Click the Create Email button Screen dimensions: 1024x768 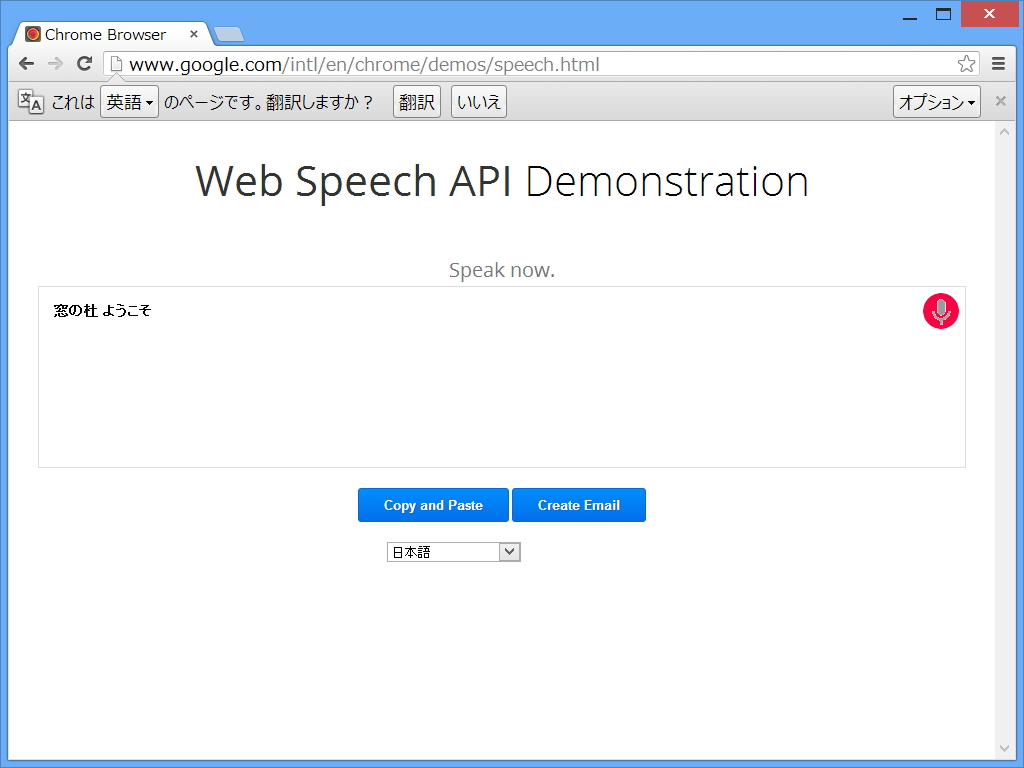(x=579, y=505)
